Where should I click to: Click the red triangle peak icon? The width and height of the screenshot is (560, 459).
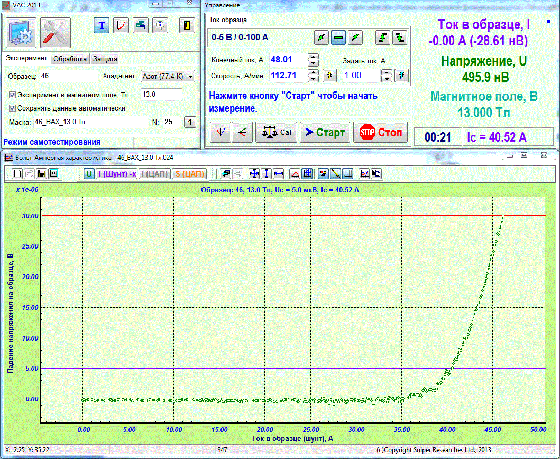coord(295,174)
